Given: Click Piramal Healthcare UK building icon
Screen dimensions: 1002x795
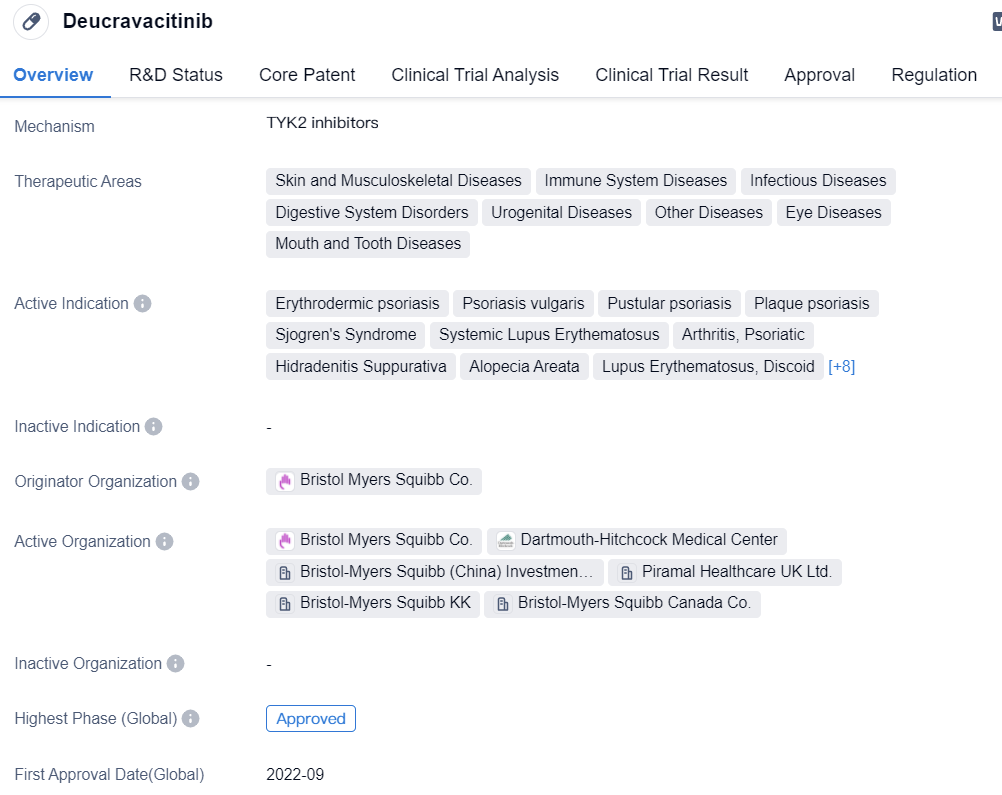Looking at the screenshot, I should coord(627,573).
